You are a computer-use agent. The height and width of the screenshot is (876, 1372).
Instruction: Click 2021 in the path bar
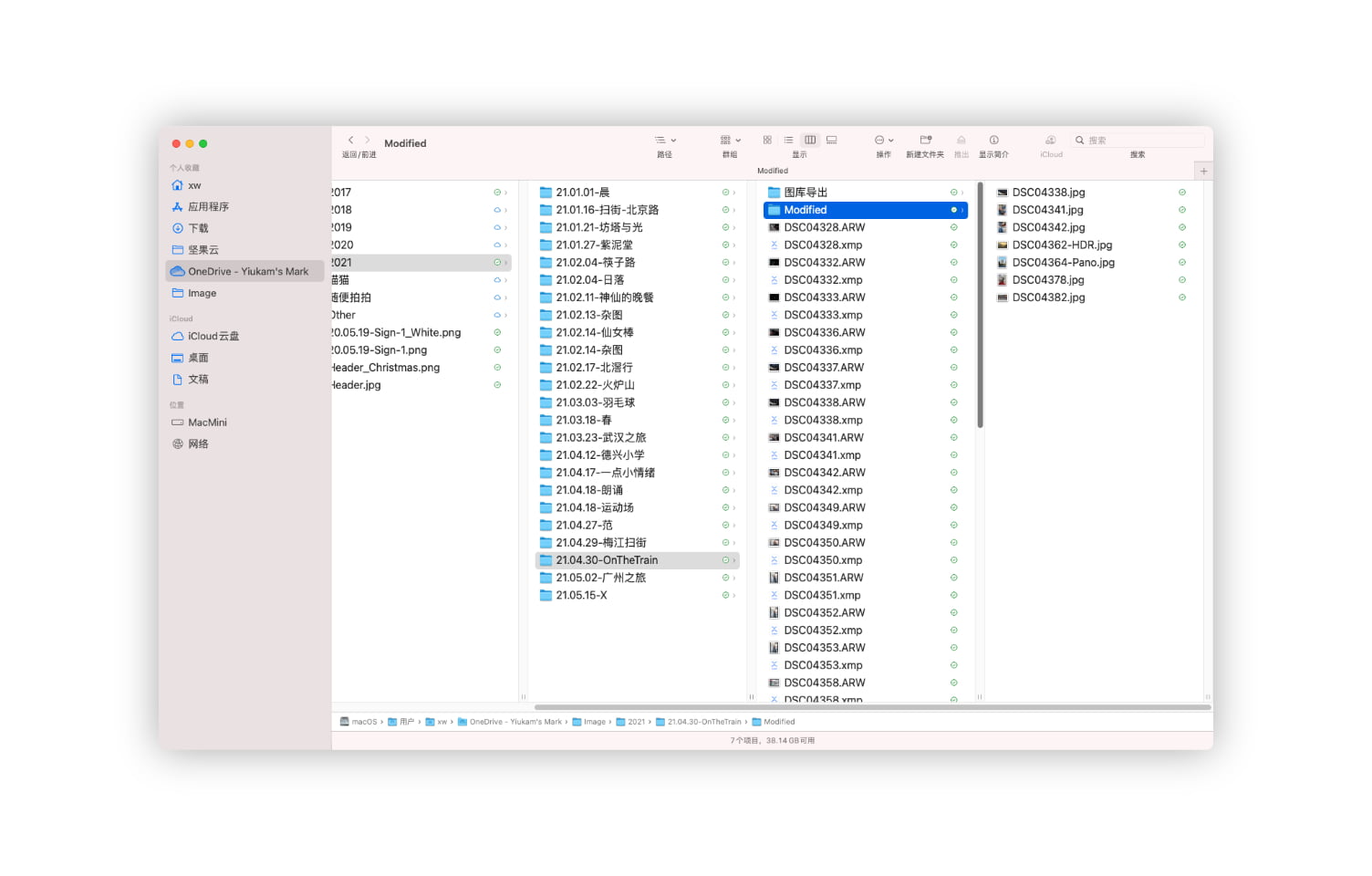(x=636, y=722)
